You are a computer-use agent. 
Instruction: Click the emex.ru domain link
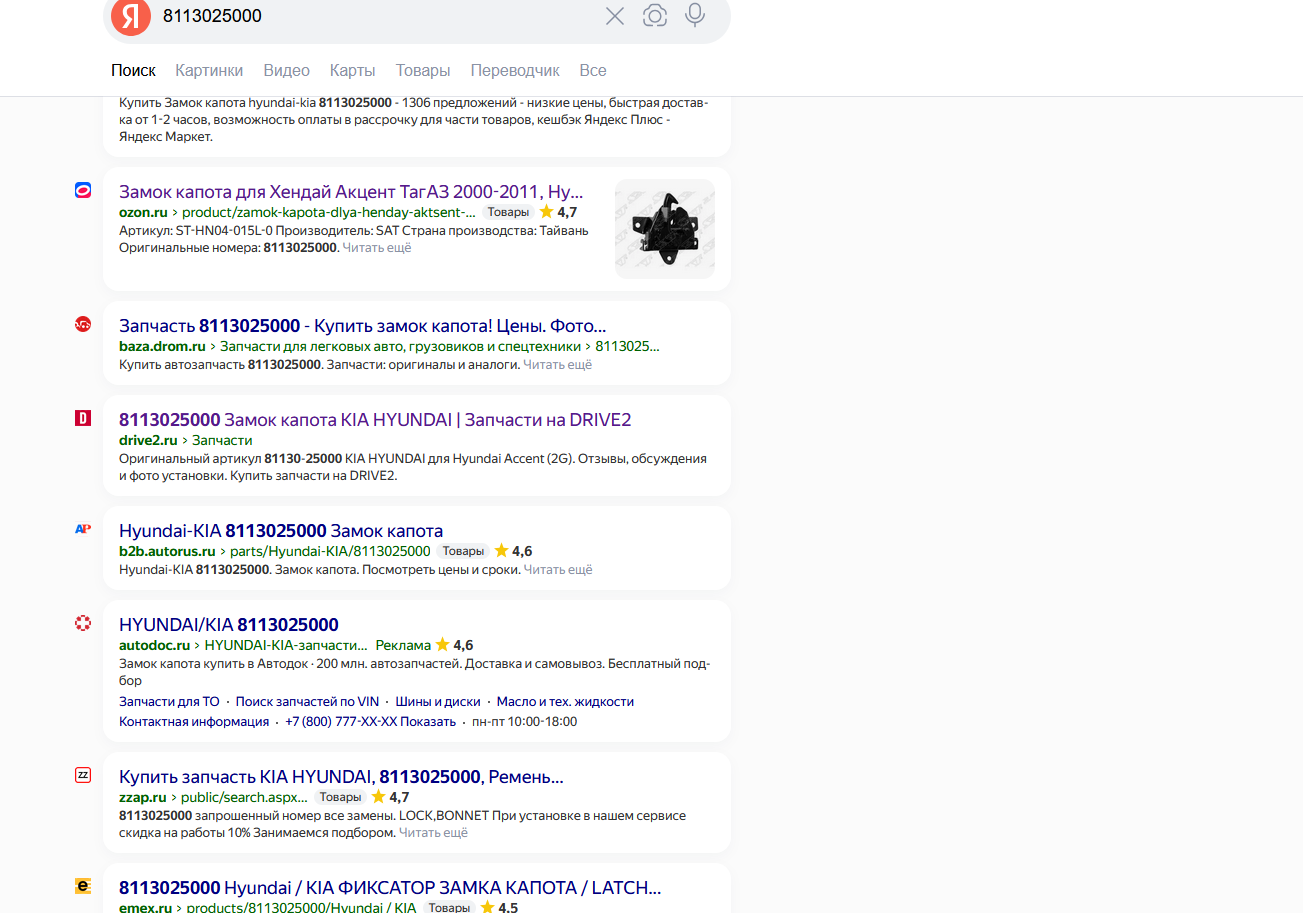point(144,908)
